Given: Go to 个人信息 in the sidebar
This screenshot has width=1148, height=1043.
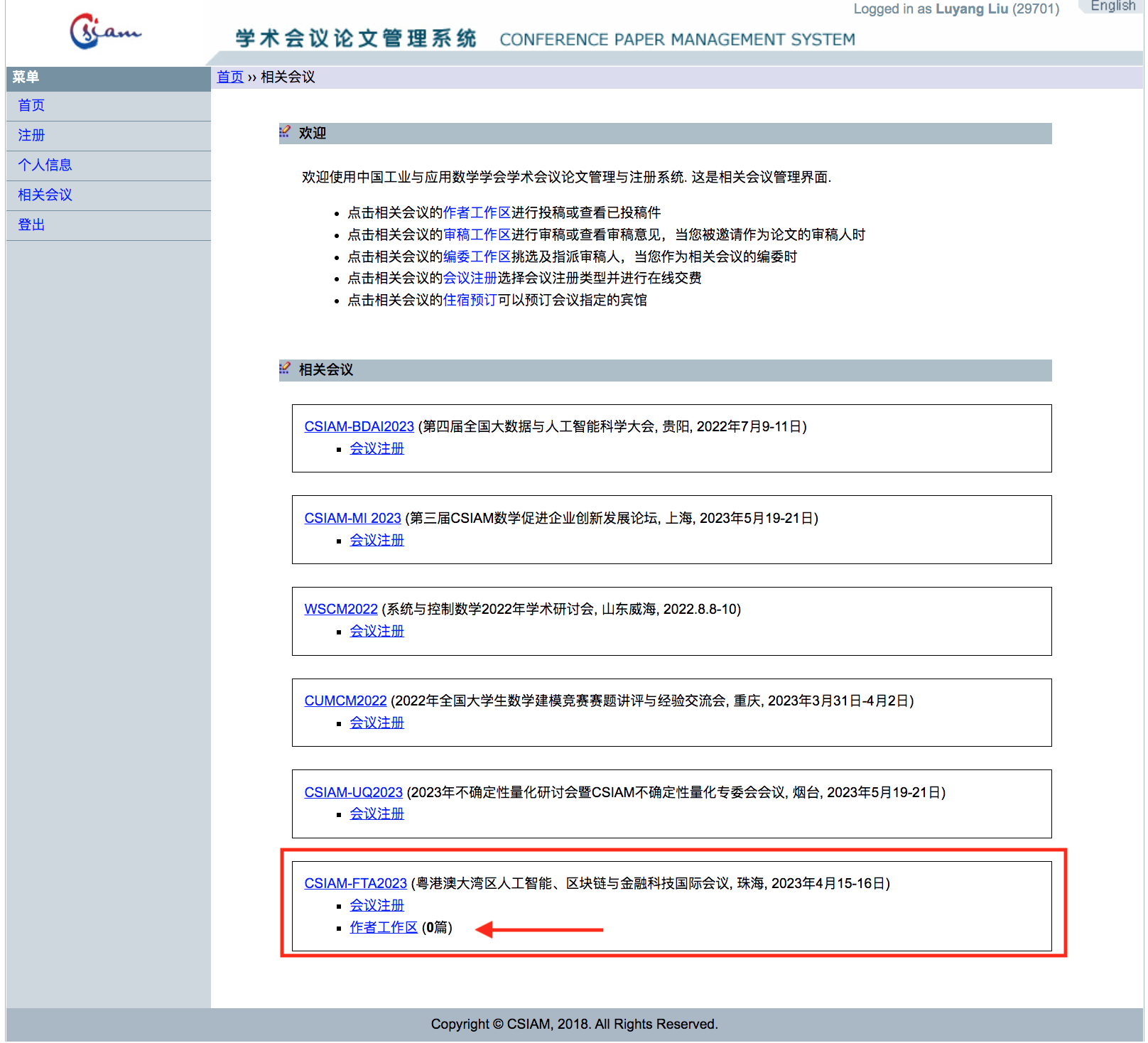Looking at the screenshot, I should pos(45,166).
